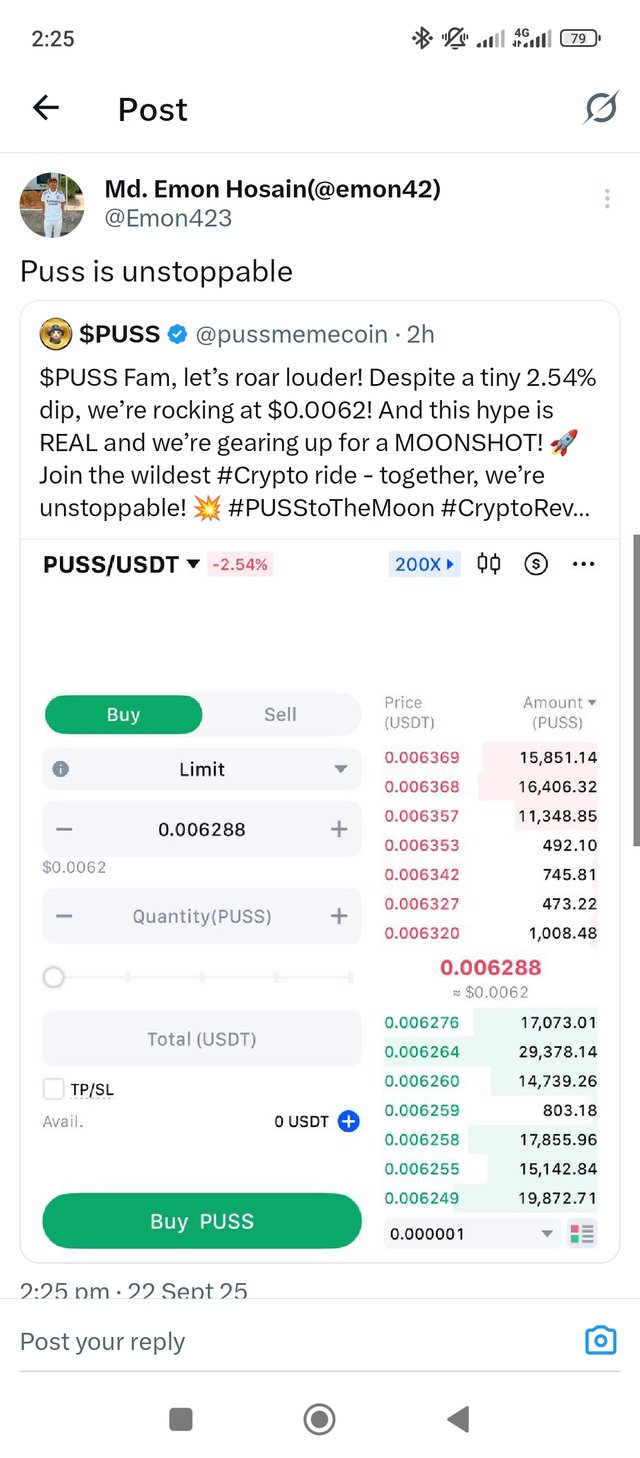640x1458 pixels.
Task: Tap the 200X leverage tag
Action: point(424,564)
